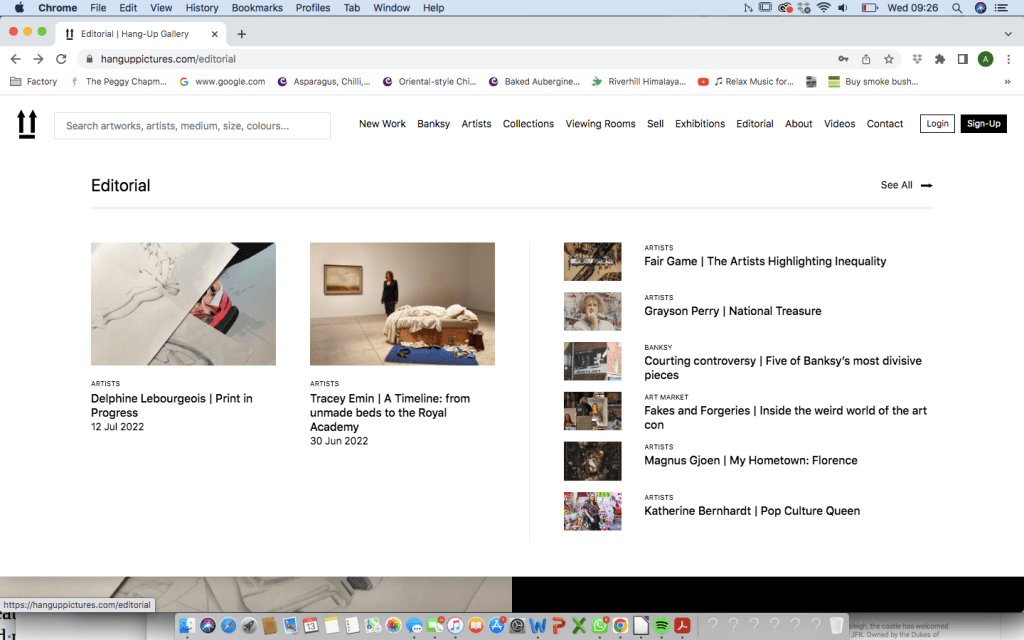
Task: Expand the Chrome tab search chevron
Action: tap(1007, 34)
